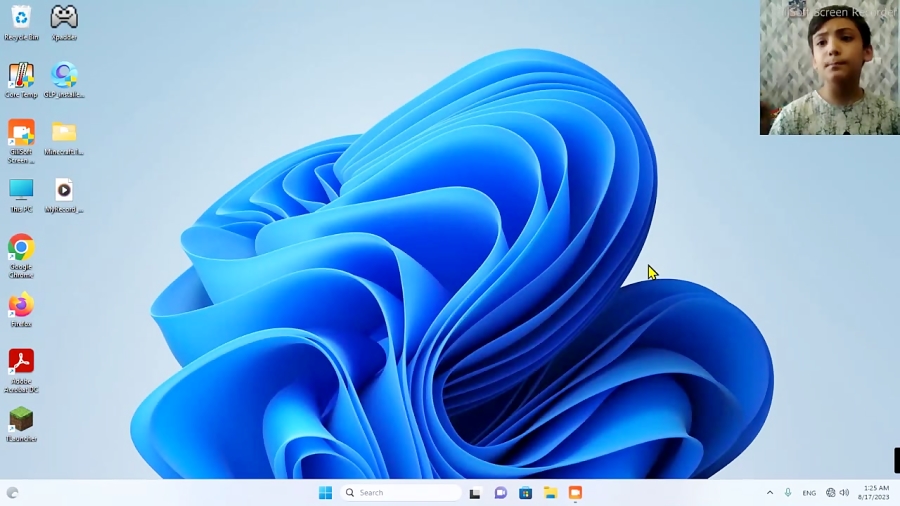Select the Google Chrome desktop shortcut

click(21, 256)
